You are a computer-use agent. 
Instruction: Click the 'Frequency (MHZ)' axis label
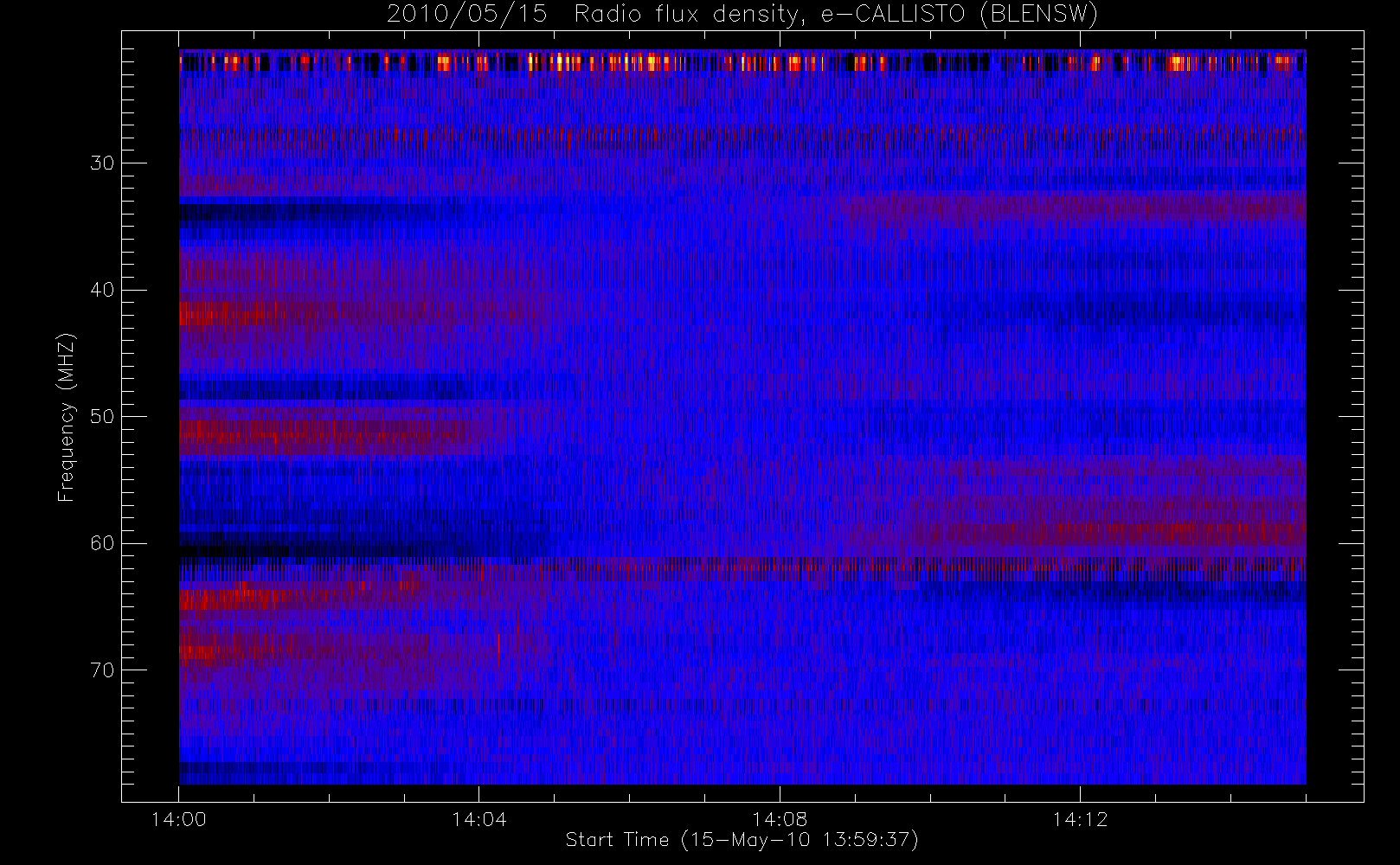point(67,417)
